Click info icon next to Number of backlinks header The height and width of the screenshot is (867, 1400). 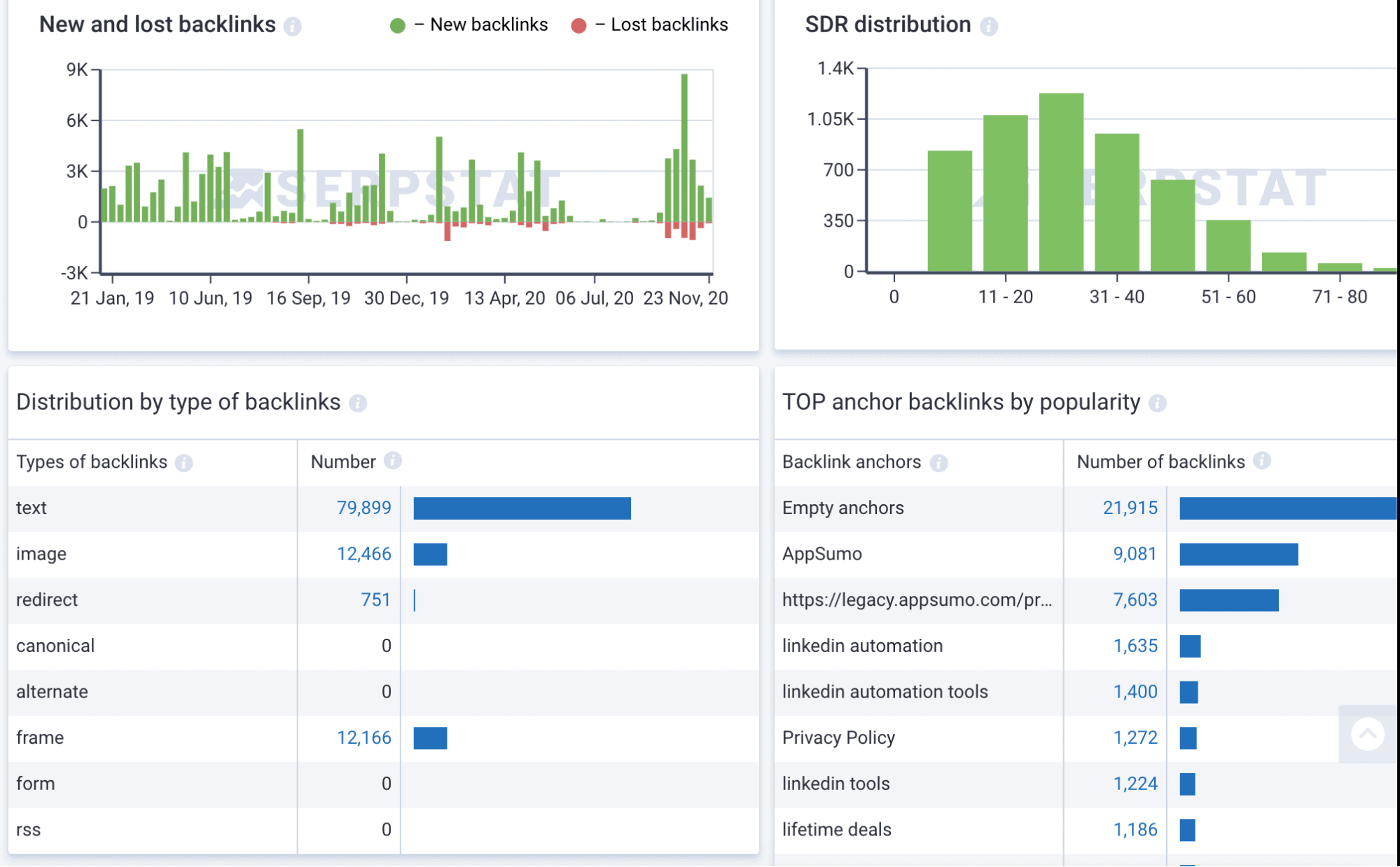pyautogui.click(x=1262, y=461)
